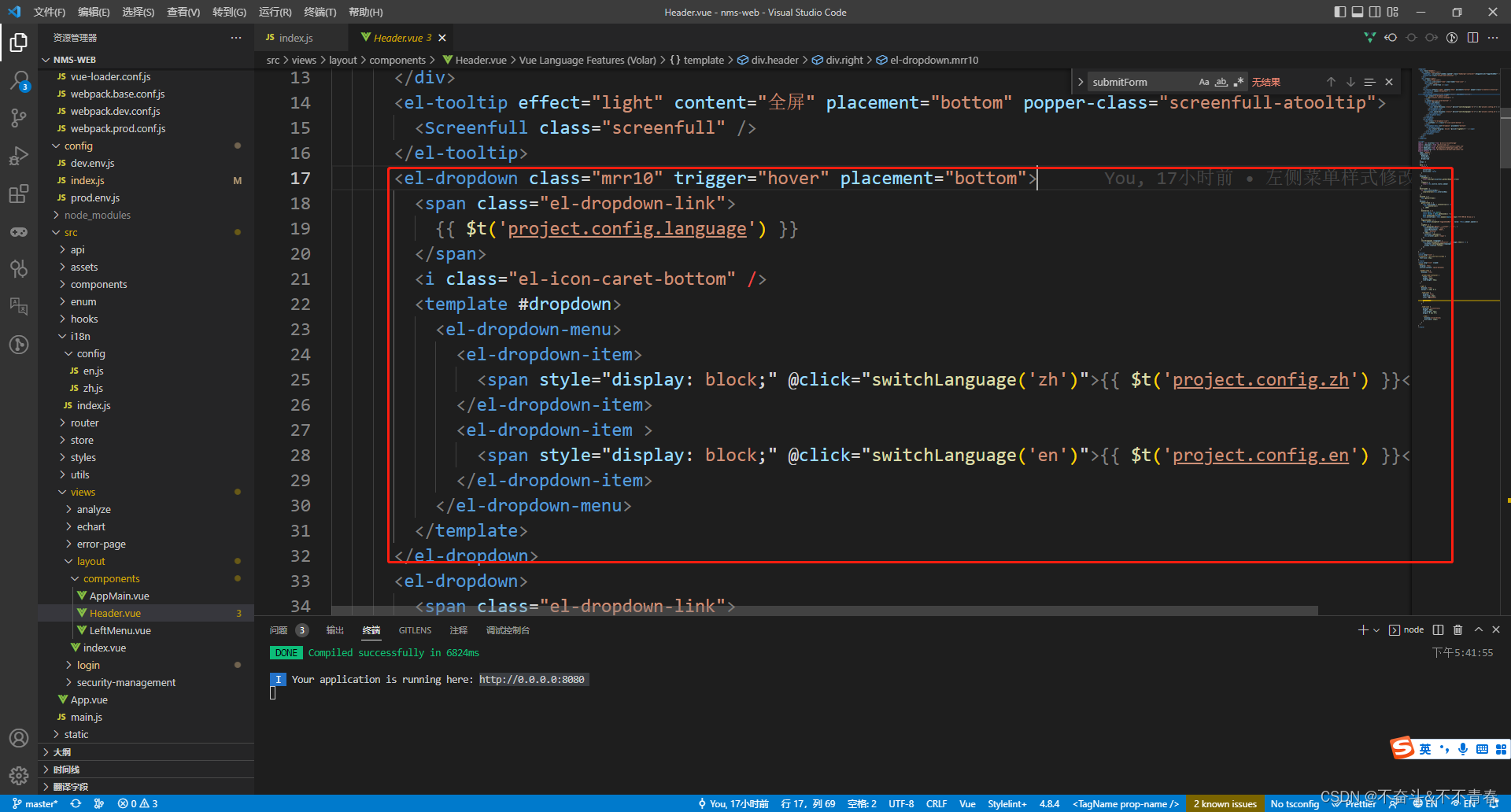Kill the terminal with trash icon
Image resolution: width=1511 pixels, height=812 pixels.
(1457, 629)
